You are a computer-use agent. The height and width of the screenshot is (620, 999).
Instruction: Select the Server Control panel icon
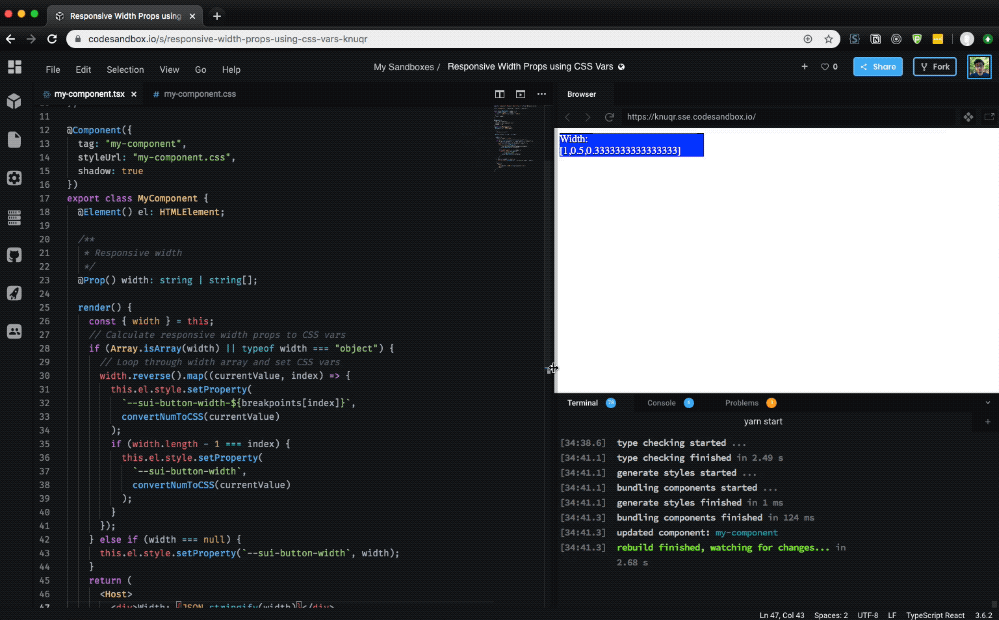point(13,217)
